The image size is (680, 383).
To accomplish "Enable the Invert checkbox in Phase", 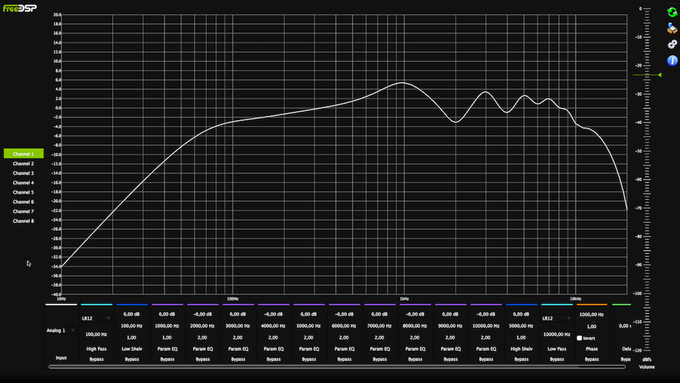I will pos(579,338).
